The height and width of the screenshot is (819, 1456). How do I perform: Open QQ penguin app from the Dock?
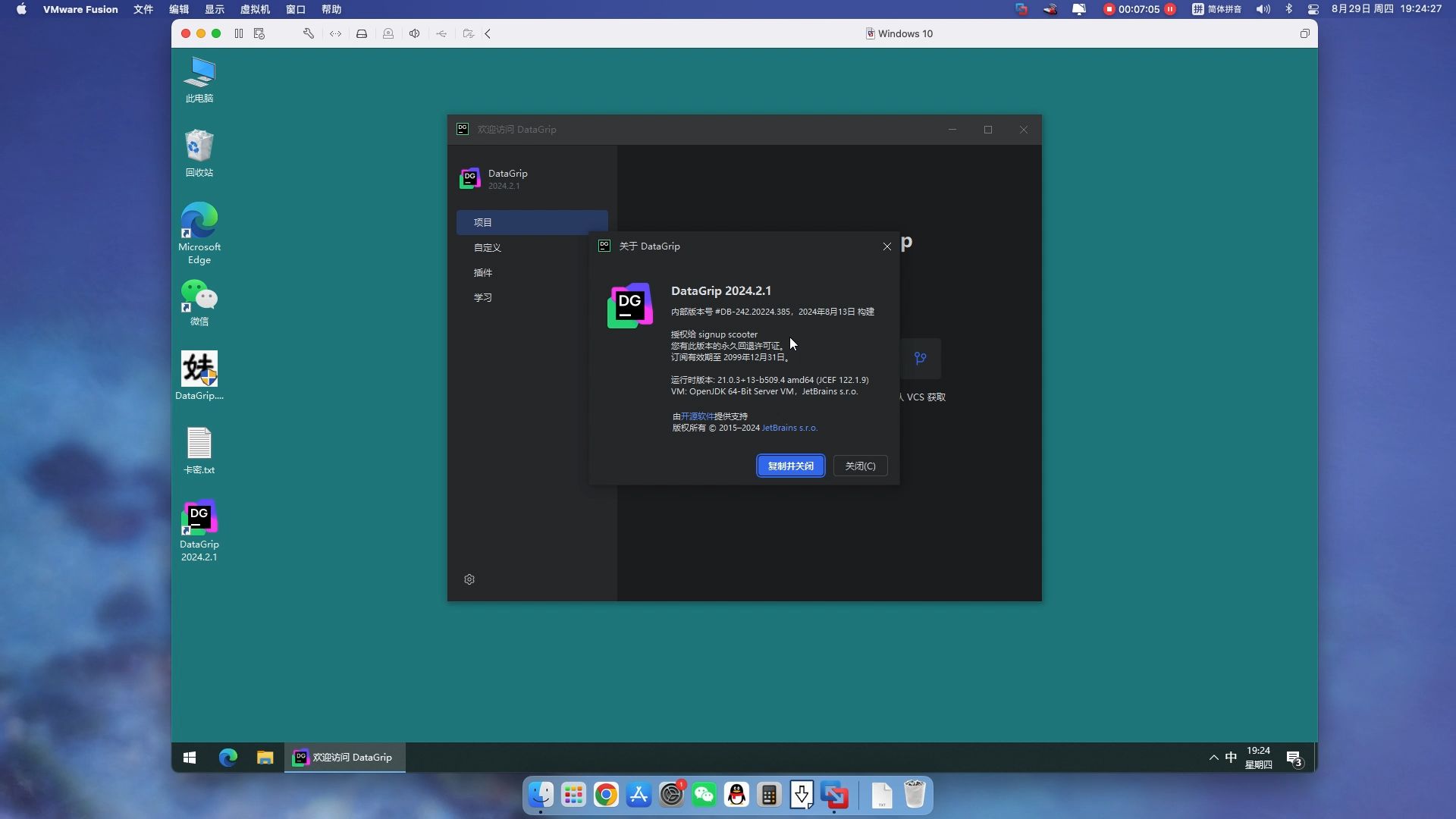pyautogui.click(x=736, y=795)
